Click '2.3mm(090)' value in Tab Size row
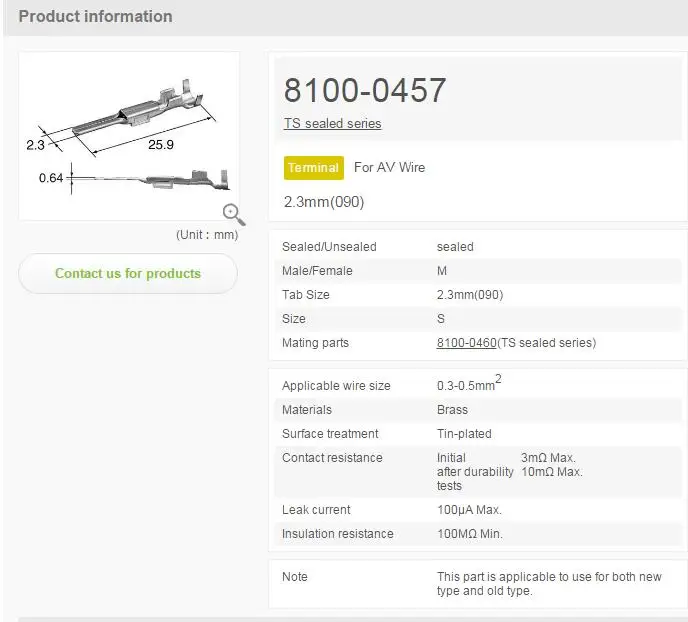688x622 pixels. click(470, 295)
